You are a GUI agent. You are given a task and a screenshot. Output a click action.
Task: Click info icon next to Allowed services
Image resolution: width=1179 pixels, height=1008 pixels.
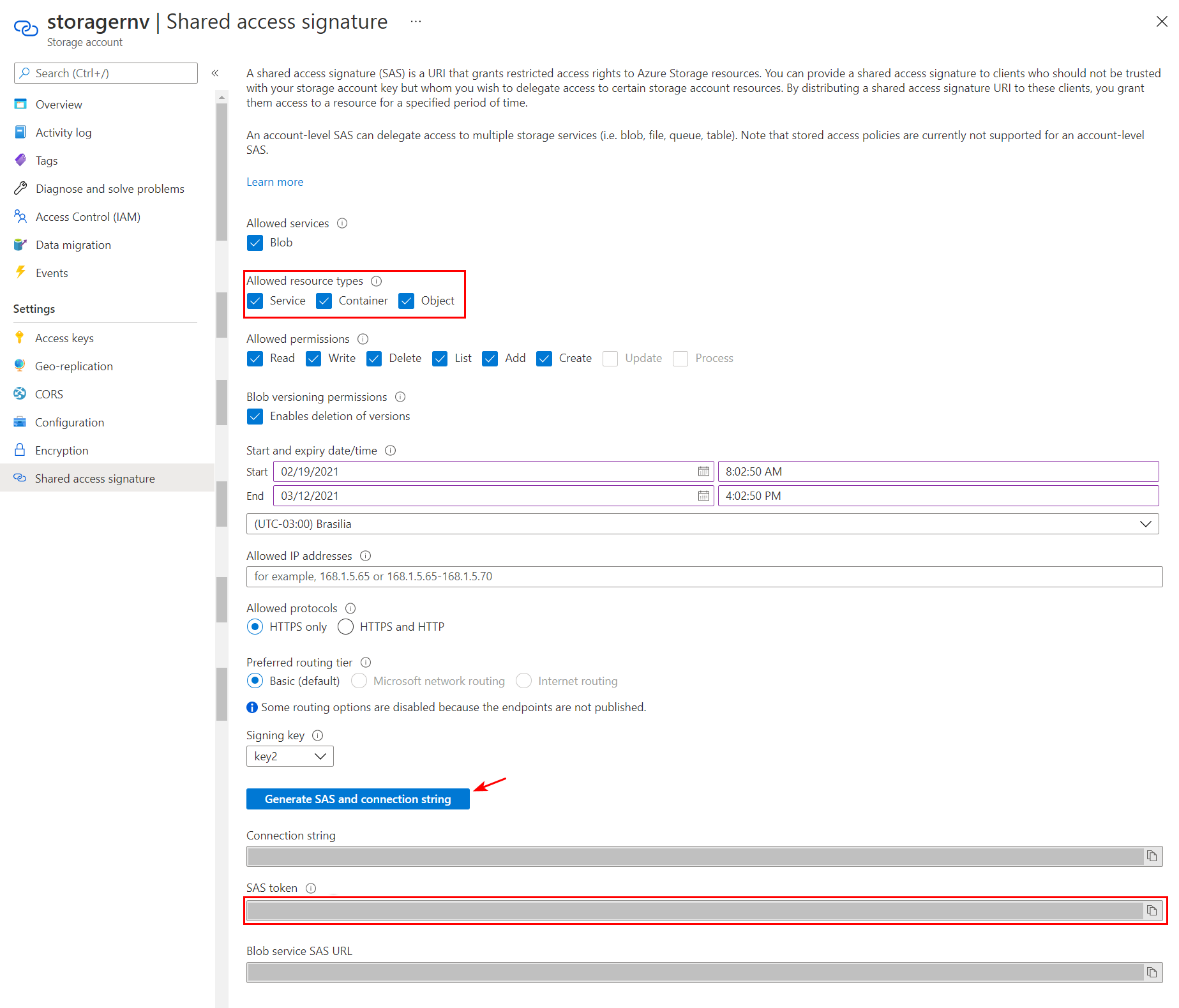click(342, 223)
